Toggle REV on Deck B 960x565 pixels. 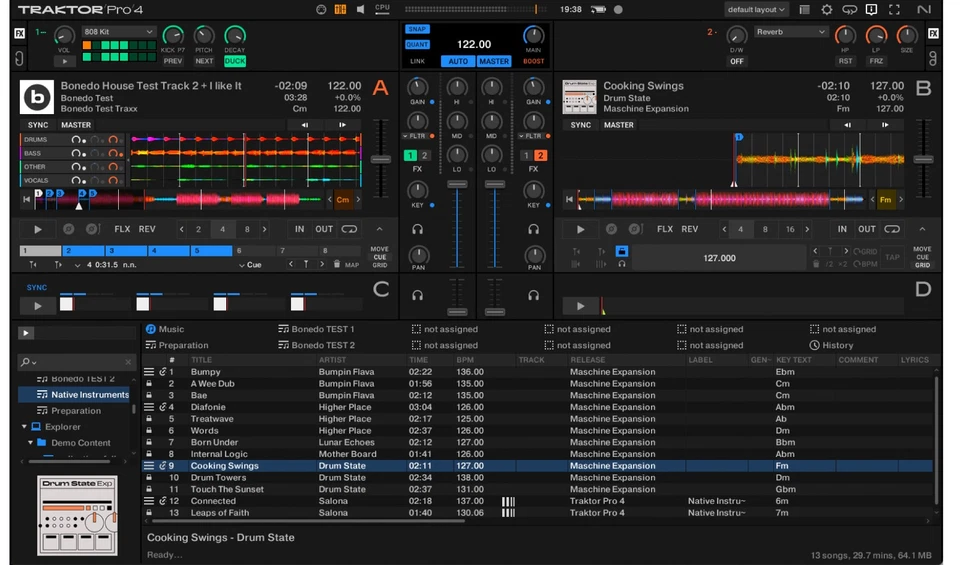coord(689,229)
